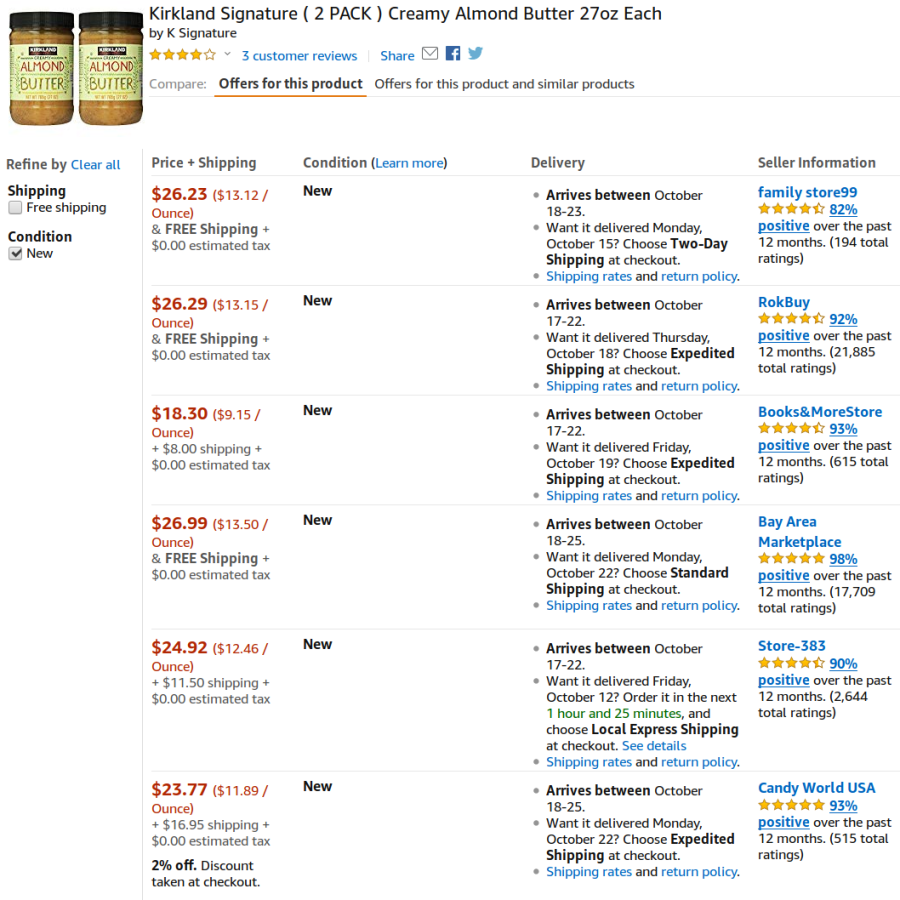Open the 3 customer reviews link
The width and height of the screenshot is (900, 900).
point(299,56)
